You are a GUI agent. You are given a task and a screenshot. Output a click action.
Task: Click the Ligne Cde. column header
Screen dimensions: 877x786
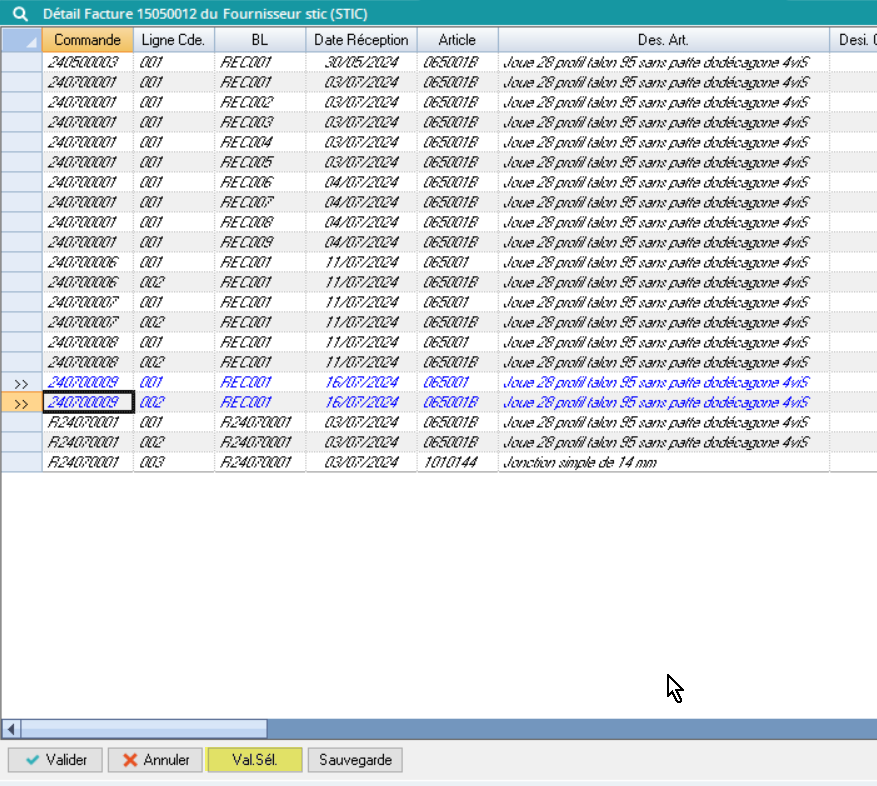coord(173,40)
